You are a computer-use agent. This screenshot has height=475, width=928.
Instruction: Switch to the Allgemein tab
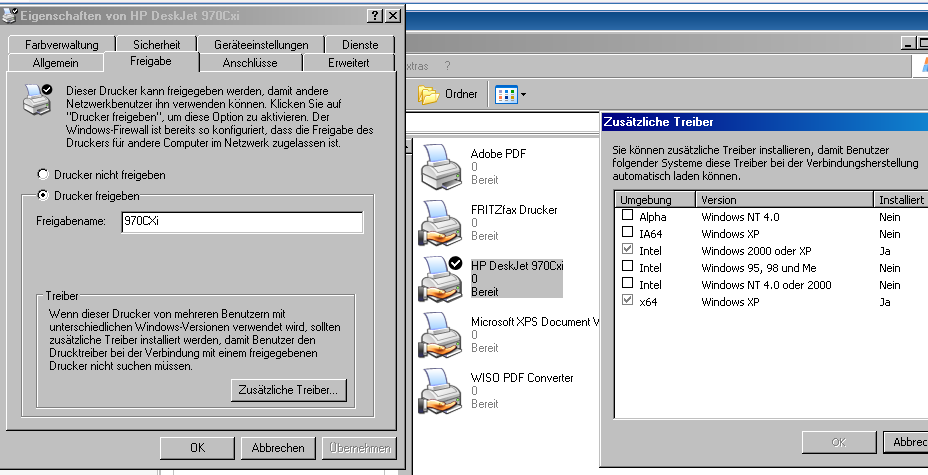[56, 63]
